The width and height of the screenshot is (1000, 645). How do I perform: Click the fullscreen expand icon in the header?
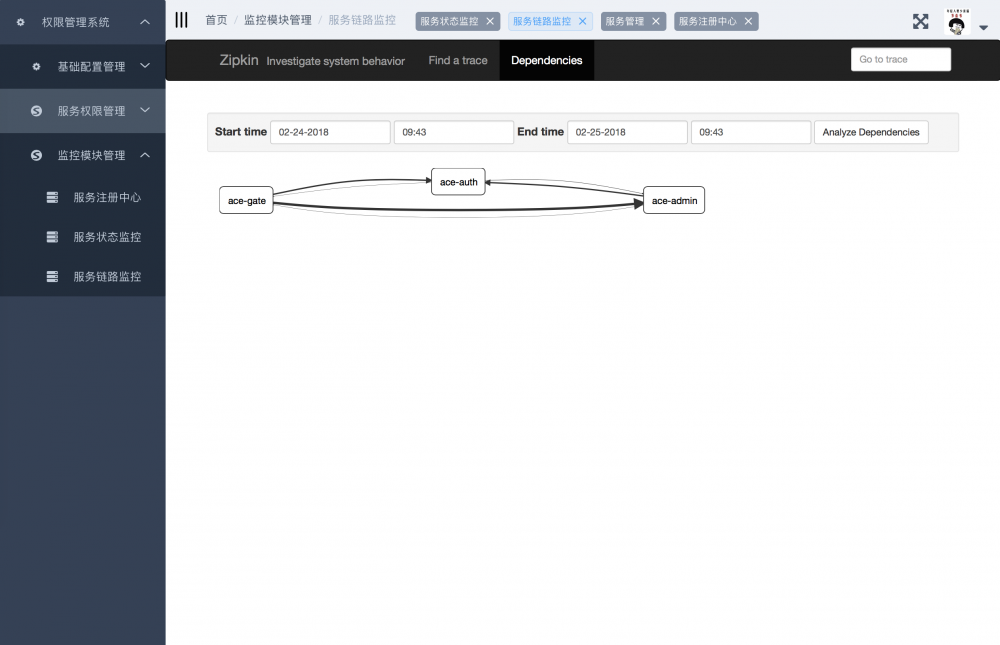[920, 20]
